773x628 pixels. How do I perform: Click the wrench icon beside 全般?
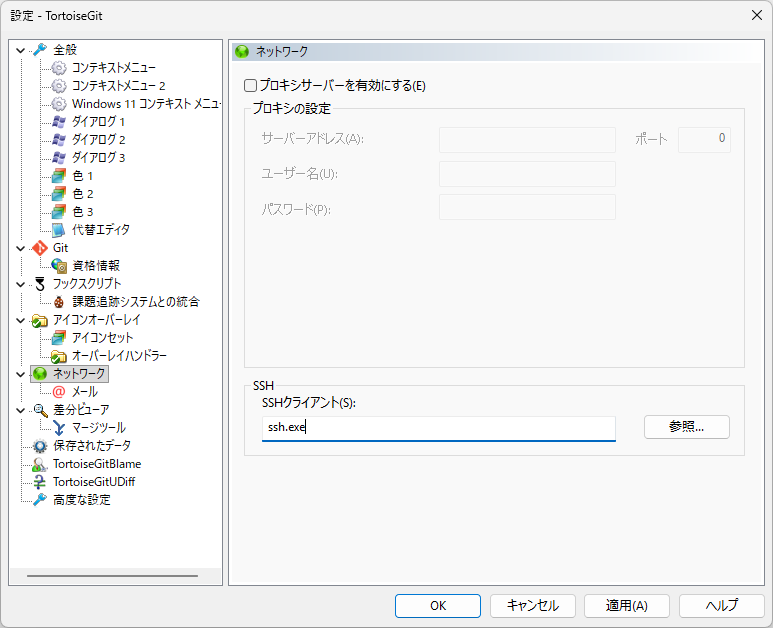(x=40, y=50)
